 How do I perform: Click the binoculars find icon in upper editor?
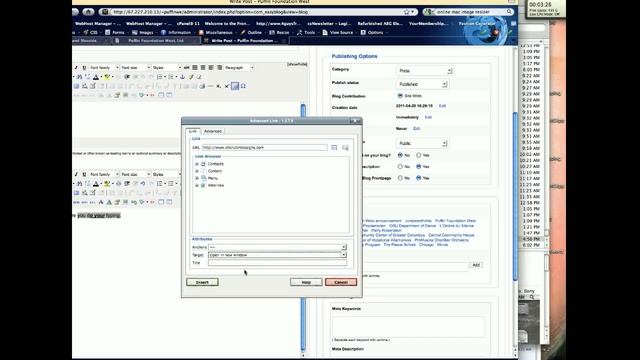tap(80, 77)
